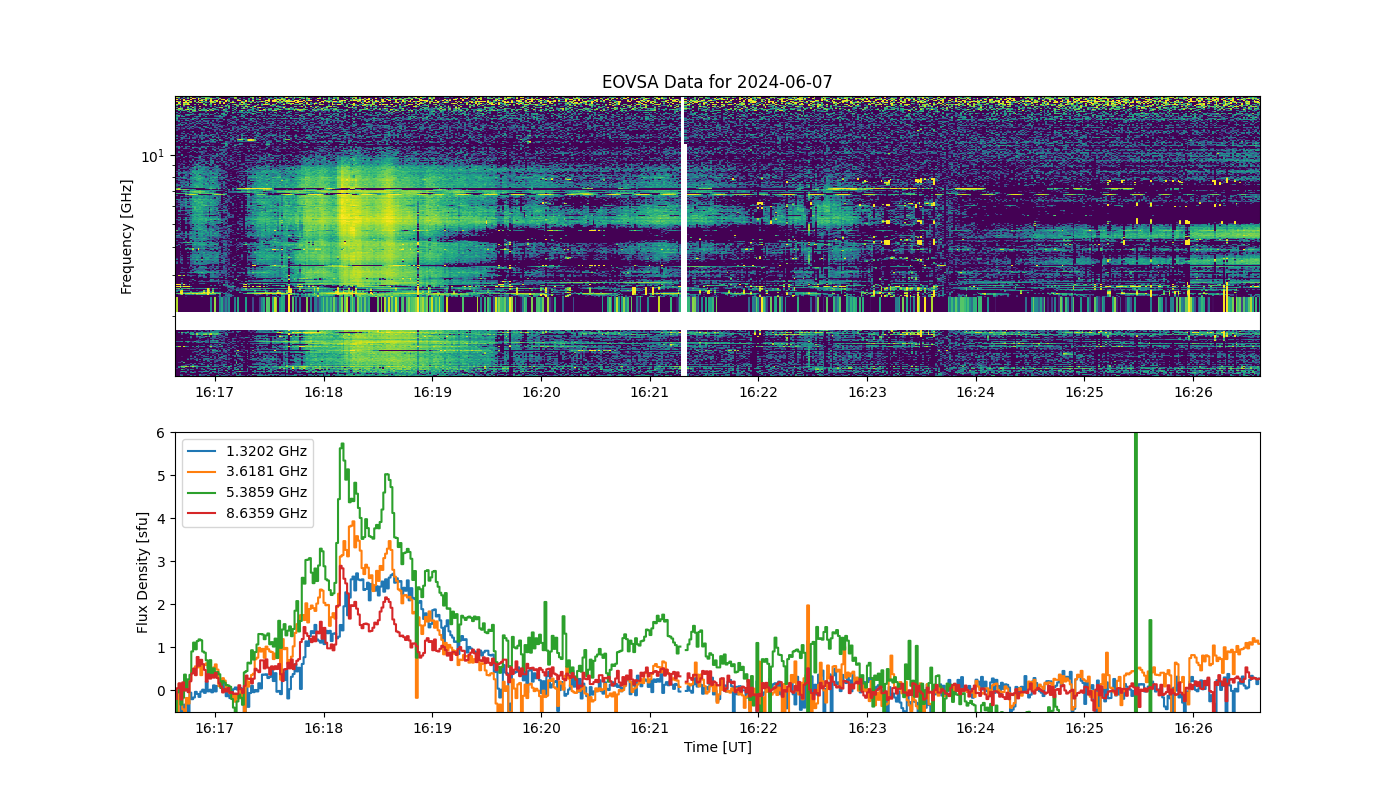Click the Time [UT] axis label
This screenshot has height=800, width=1400.
(x=717, y=747)
